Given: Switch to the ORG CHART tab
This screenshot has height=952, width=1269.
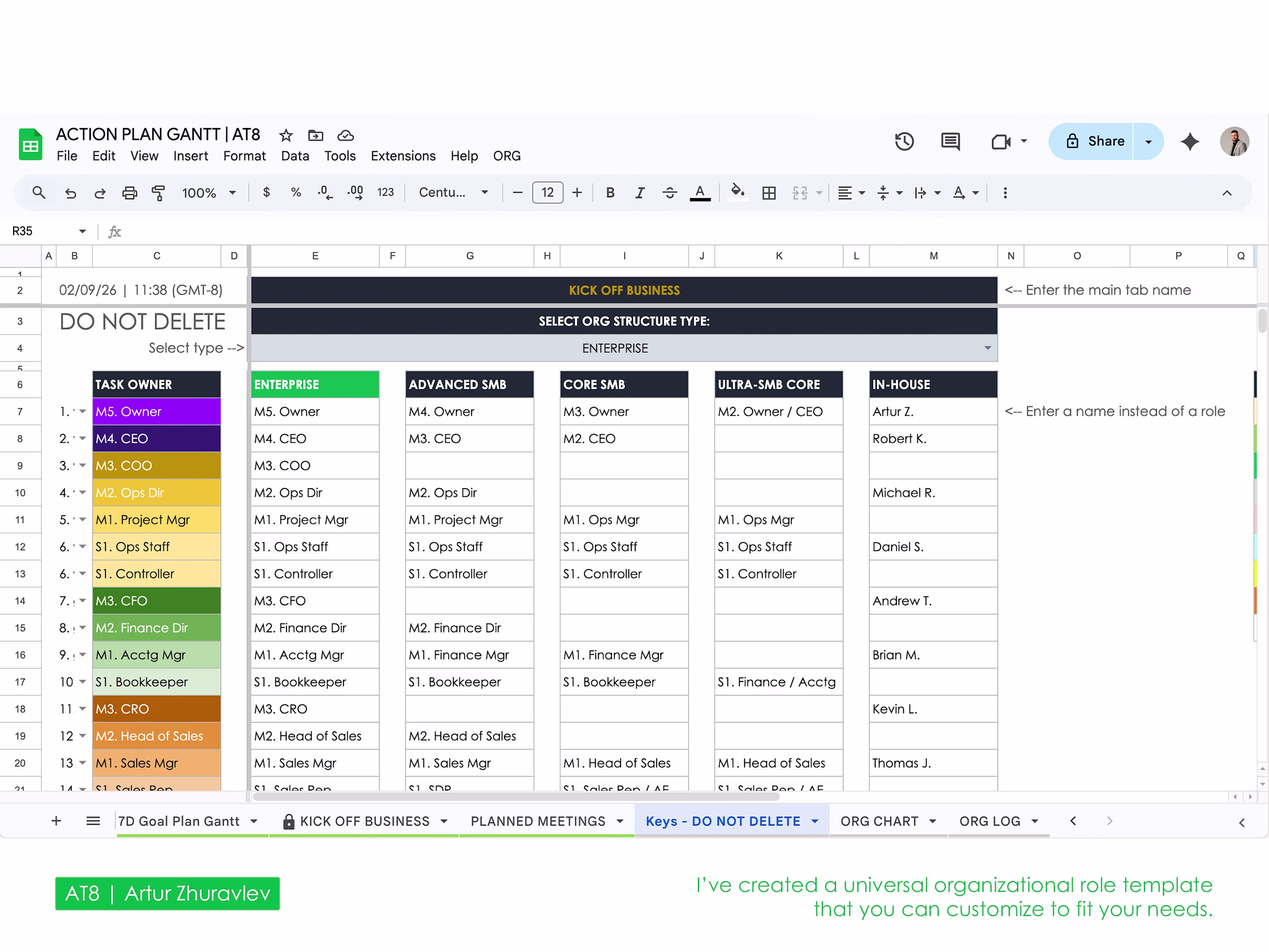Looking at the screenshot, I should [879, 821].
